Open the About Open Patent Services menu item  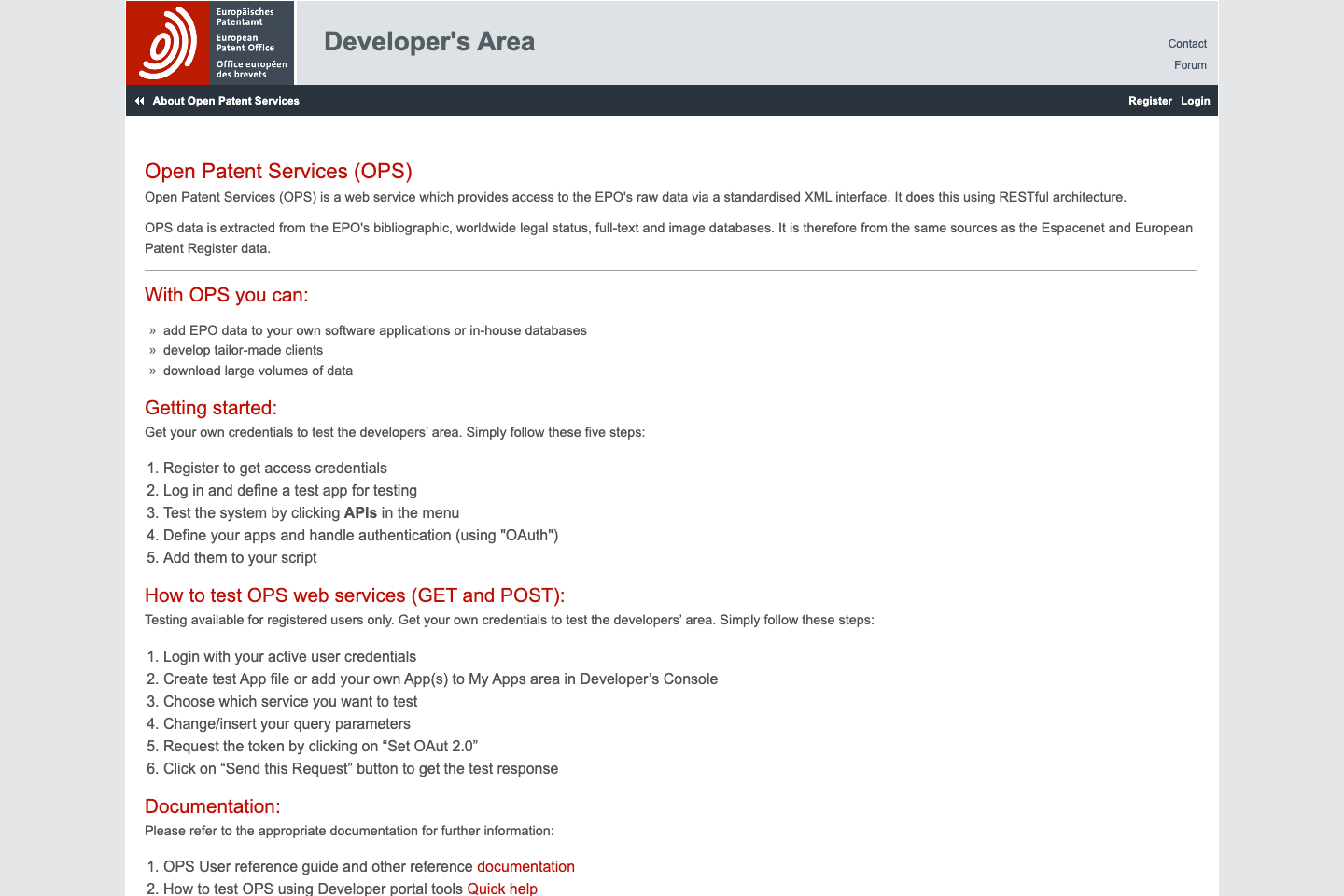pos(225,100)
